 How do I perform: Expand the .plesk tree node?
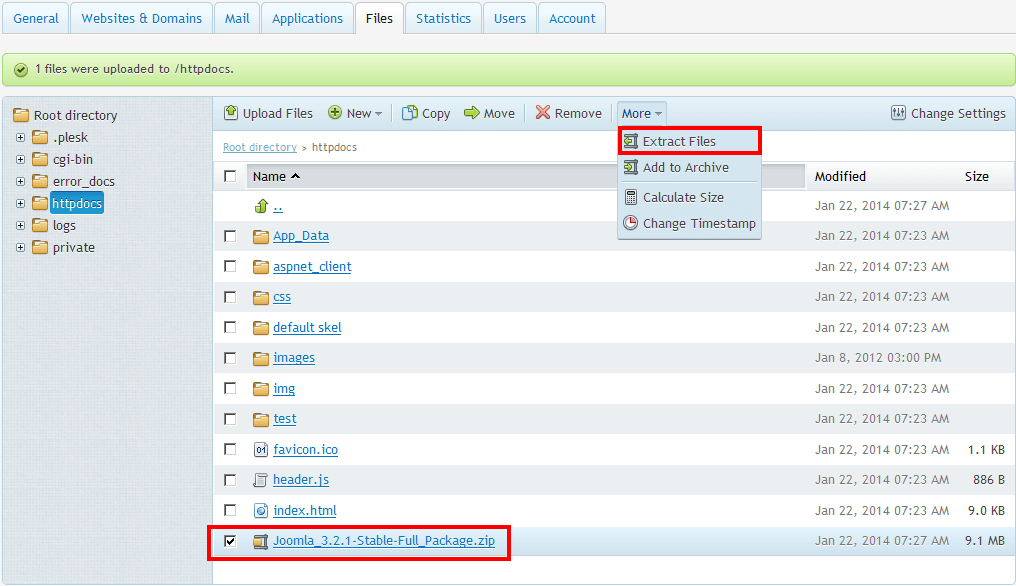pyautogui.click(x=20, y=137)
